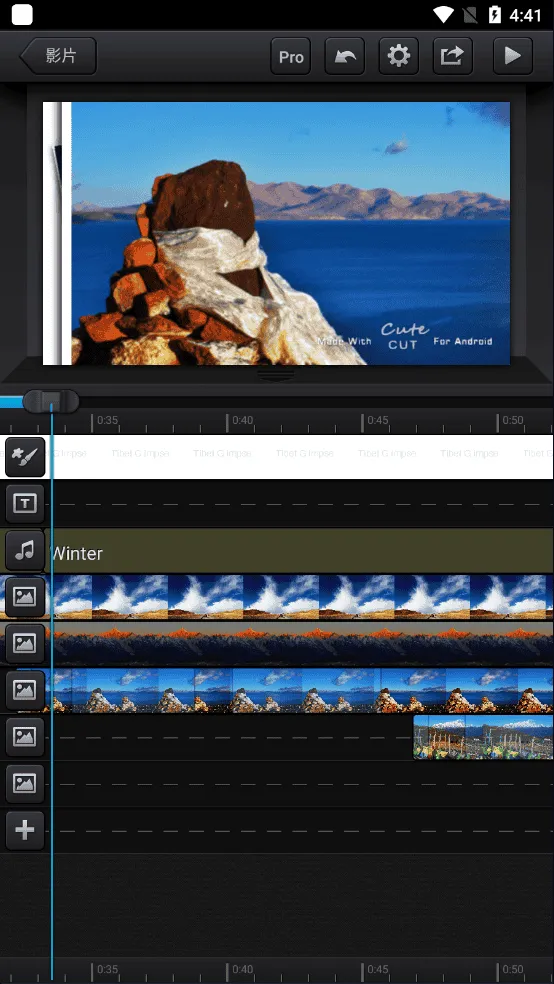Go back to 影片 list
Image resolution: width=554 pixels, height=984 pixels.
(58, 56)
